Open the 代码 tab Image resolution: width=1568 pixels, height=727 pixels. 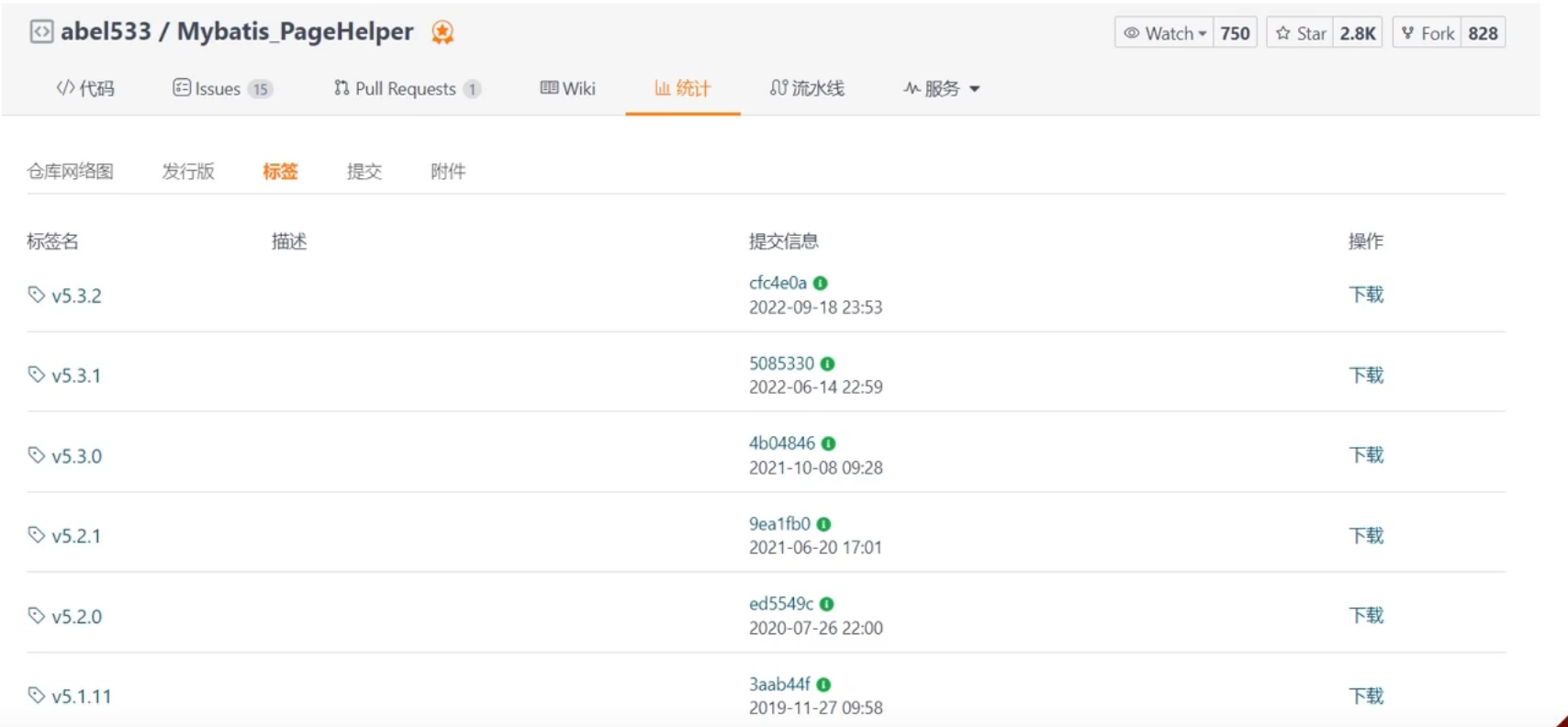[x=85, y=88]
